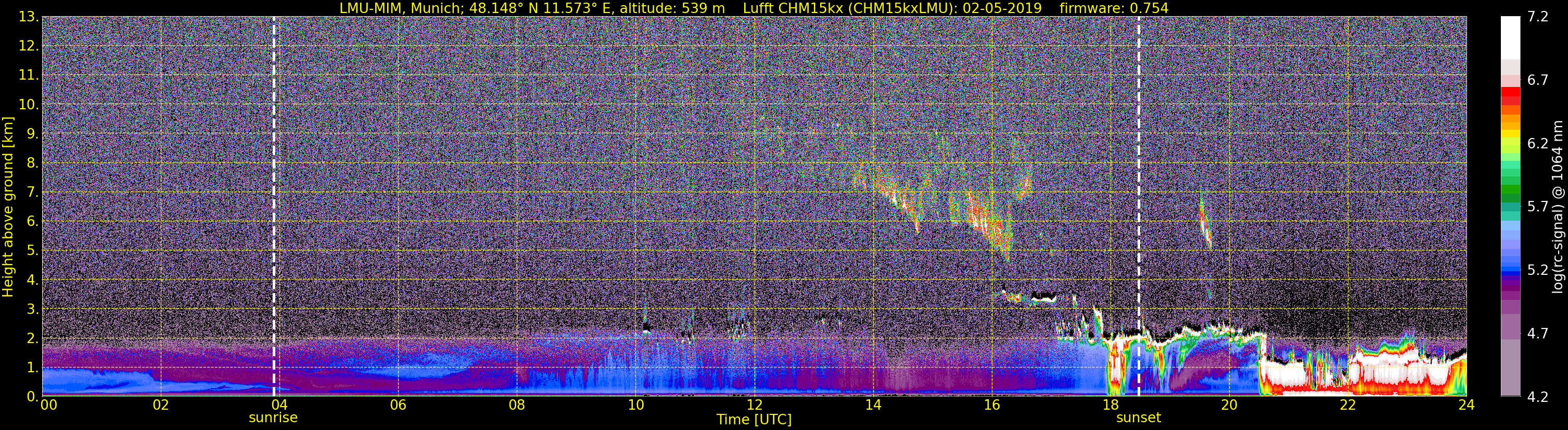Click the x-axis tick label '20'
1568x430 pixels.
click(x=1229, y=406)
